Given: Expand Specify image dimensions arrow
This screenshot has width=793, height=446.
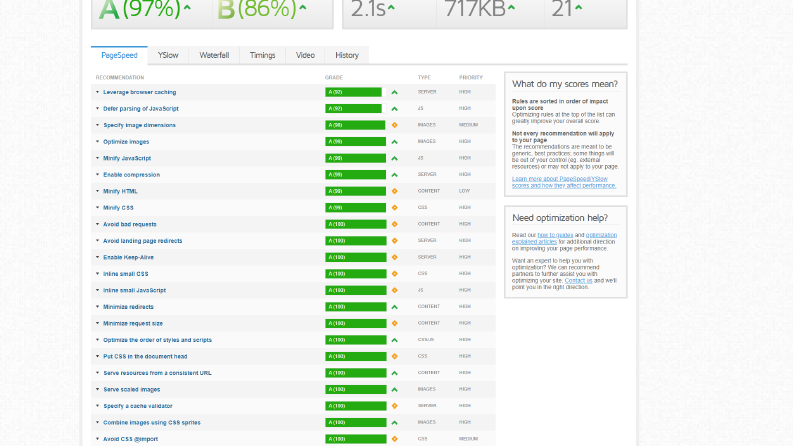Looking at the screenshot, I should 98,125.
